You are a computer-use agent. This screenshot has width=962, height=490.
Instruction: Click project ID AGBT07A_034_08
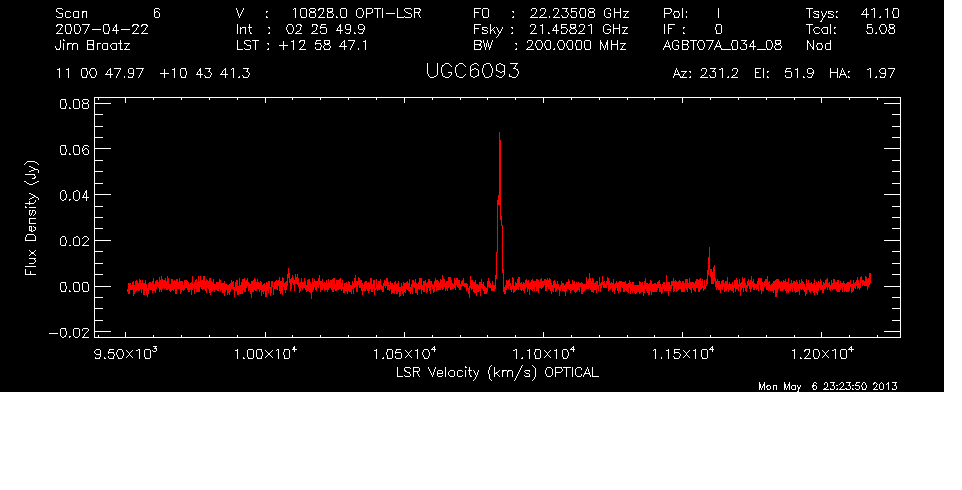722,45
